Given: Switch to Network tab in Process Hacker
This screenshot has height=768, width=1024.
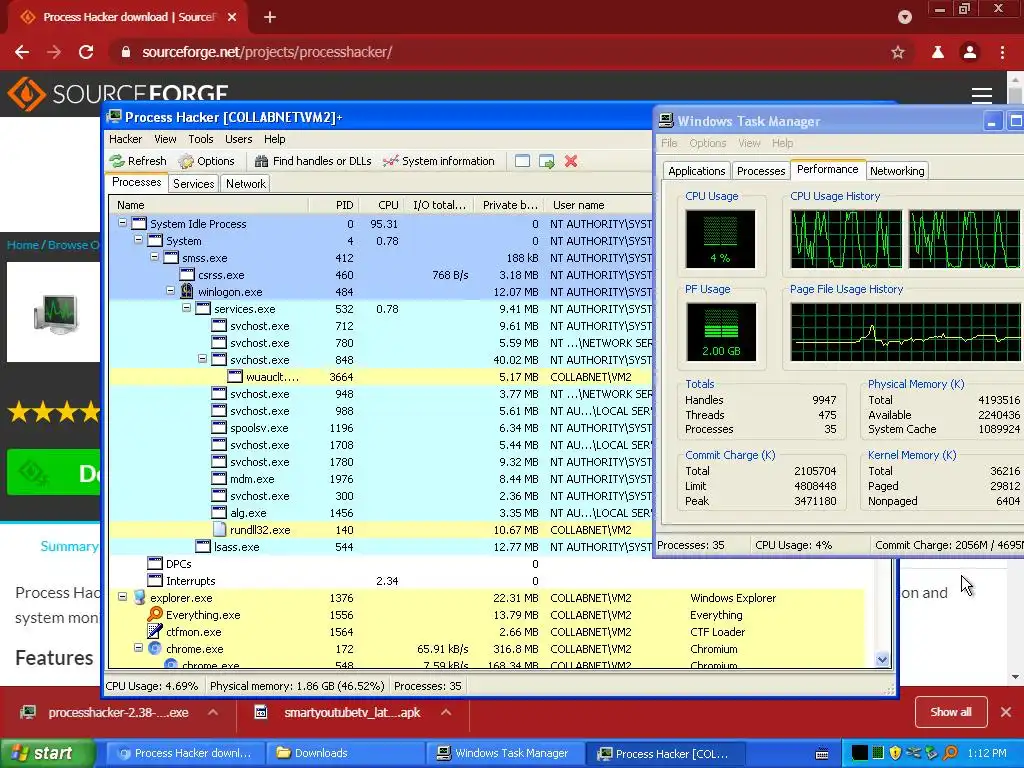Looking at the screenshot, I should click(x=246, y=184).
